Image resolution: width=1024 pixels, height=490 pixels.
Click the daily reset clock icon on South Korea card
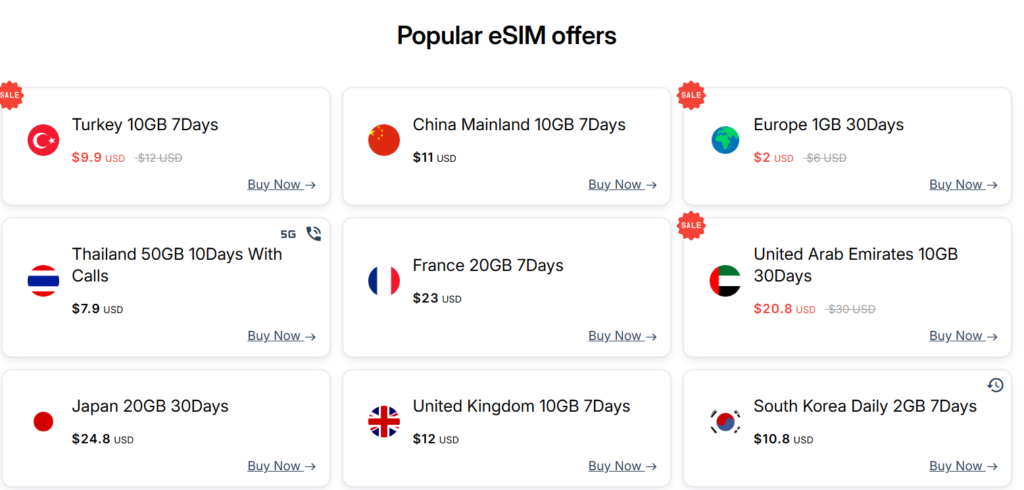[x=995, y=385]
